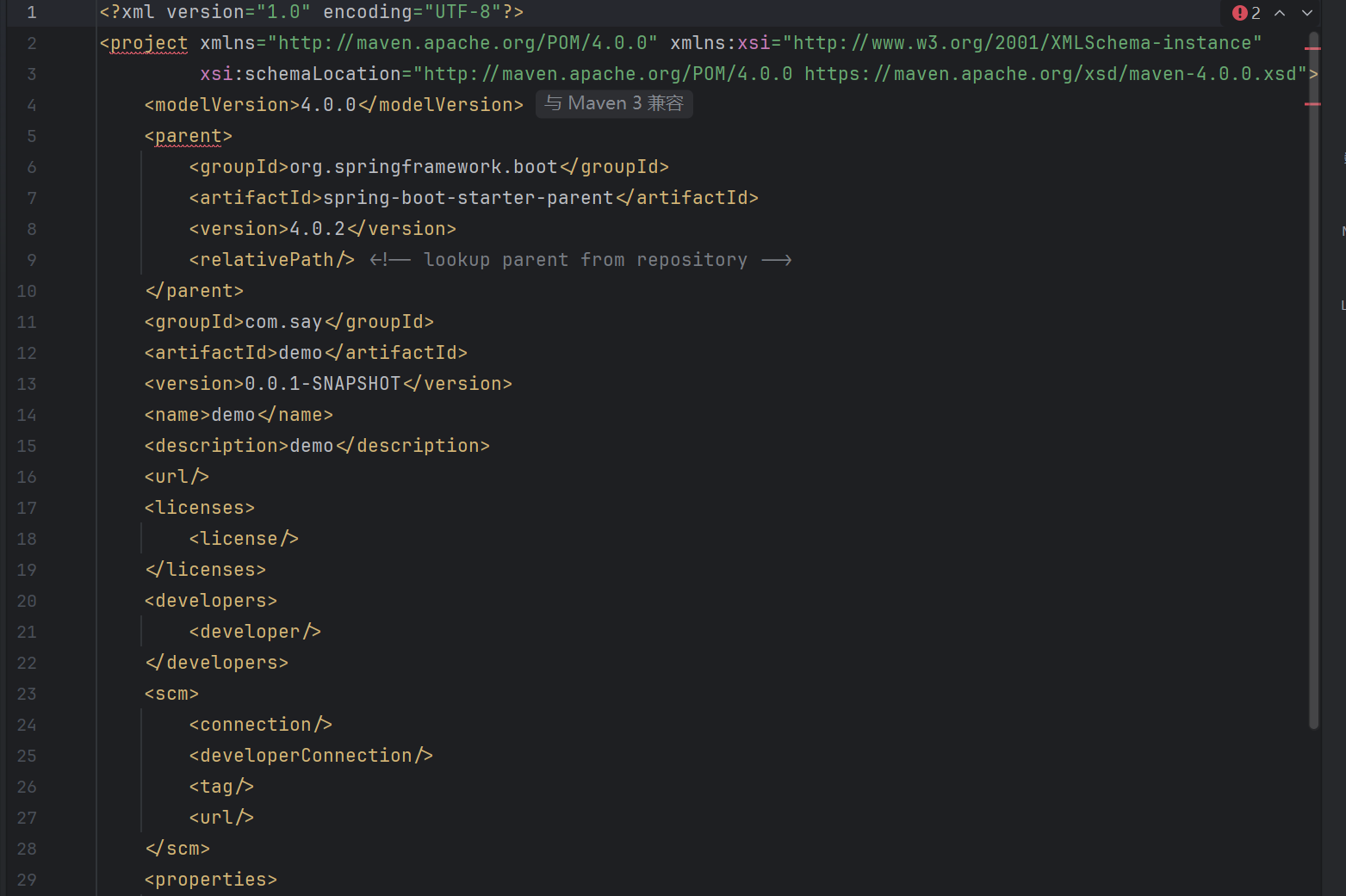1346x896 pixels.
Task: Click the opening 'properties' tag
Action: click(x=211, y=880)
